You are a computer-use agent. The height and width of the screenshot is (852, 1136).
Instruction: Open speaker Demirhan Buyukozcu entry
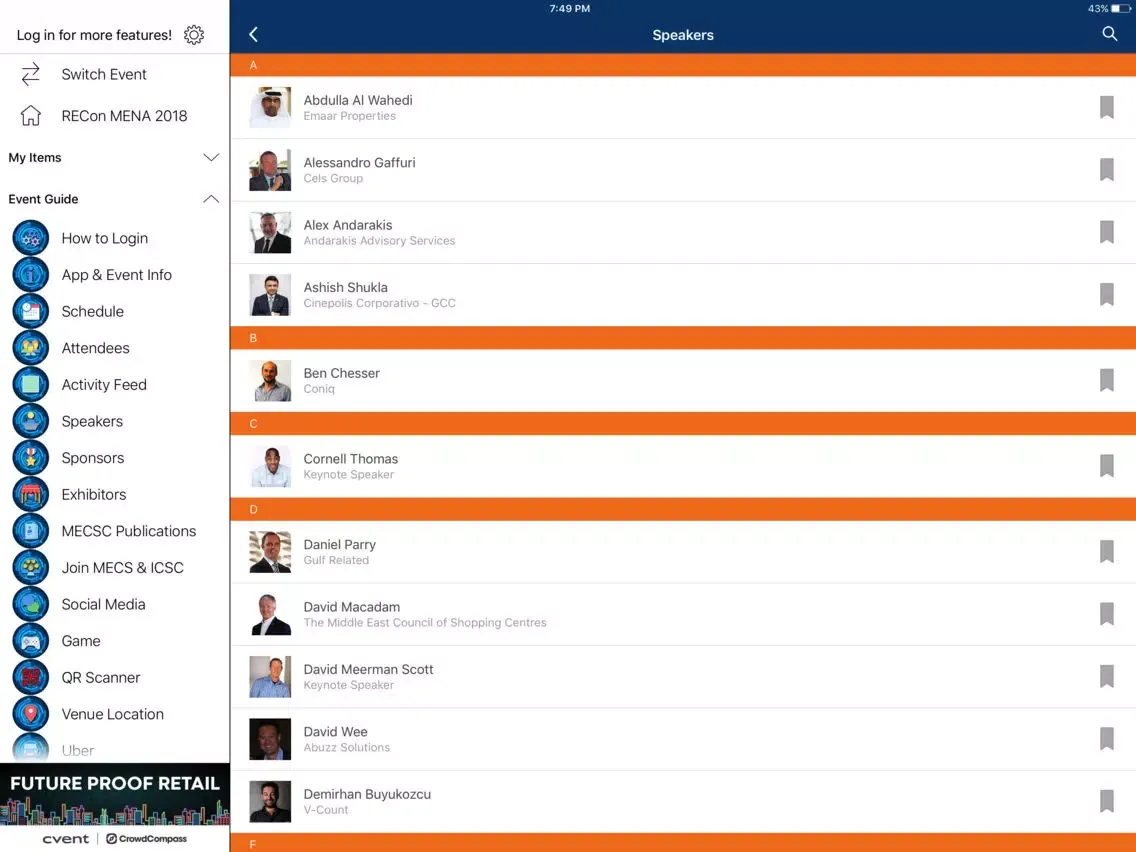tap(682, 801)
